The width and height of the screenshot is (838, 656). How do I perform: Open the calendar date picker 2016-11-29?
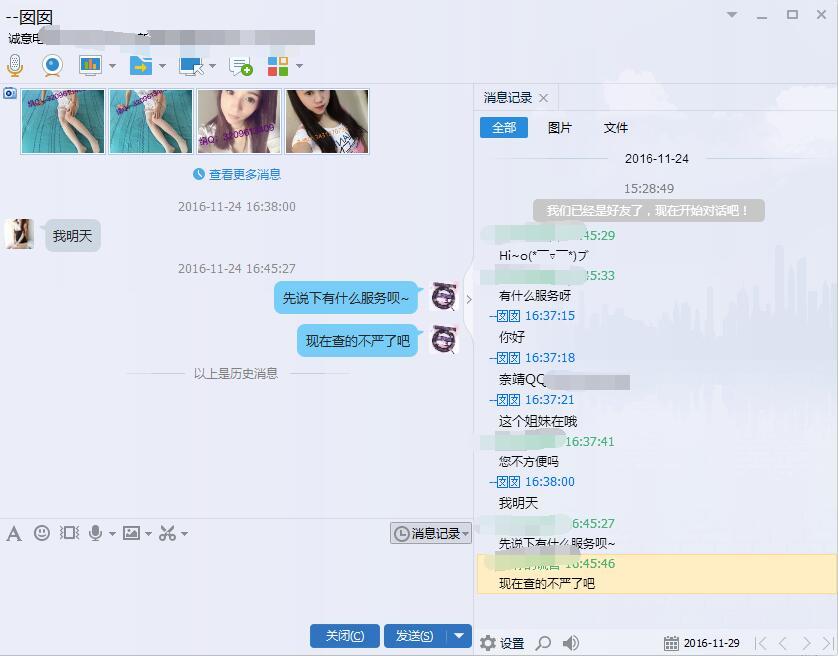pos(702,643)
